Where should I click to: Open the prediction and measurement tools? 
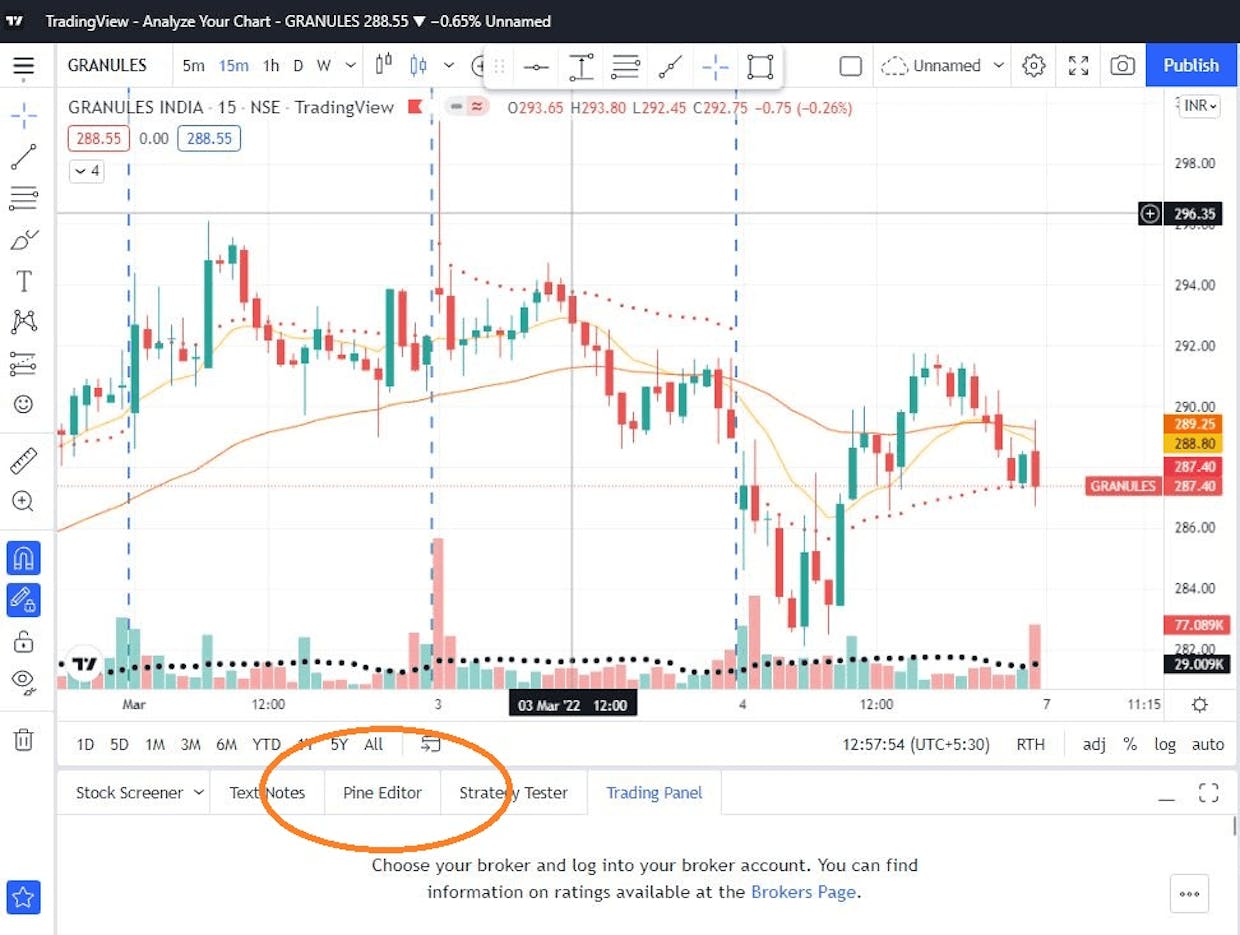[23, 364]
